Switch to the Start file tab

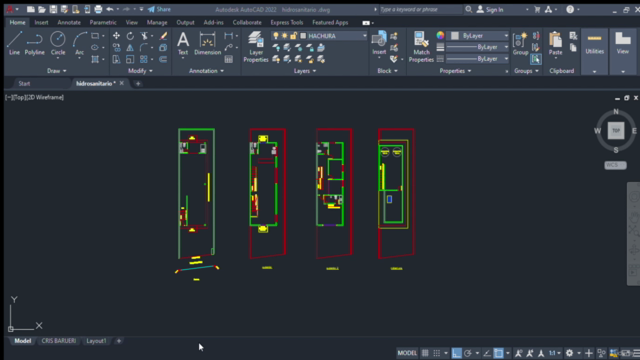click(24, 83)
